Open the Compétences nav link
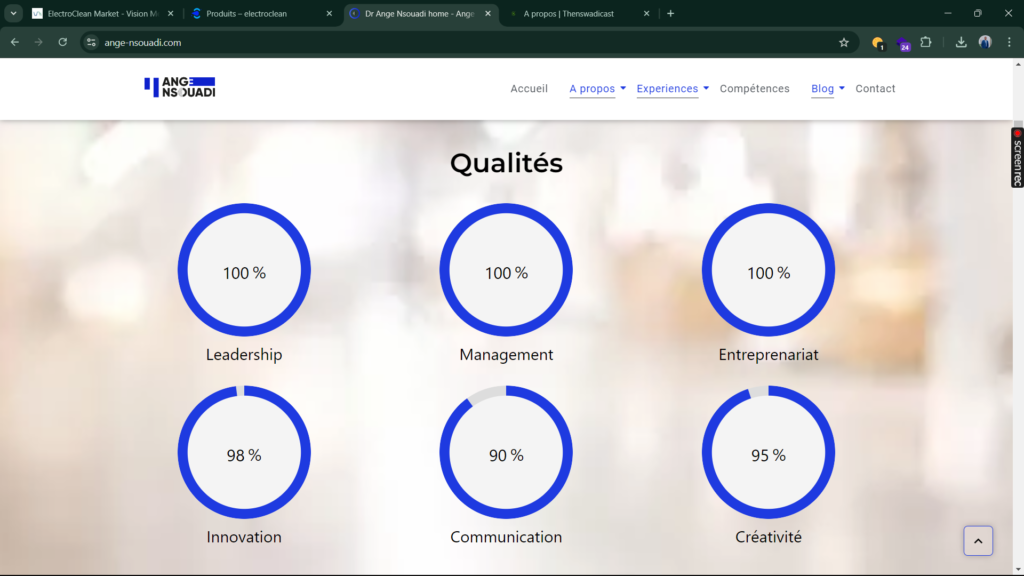 pyautogui.click(x=754, y=89)
